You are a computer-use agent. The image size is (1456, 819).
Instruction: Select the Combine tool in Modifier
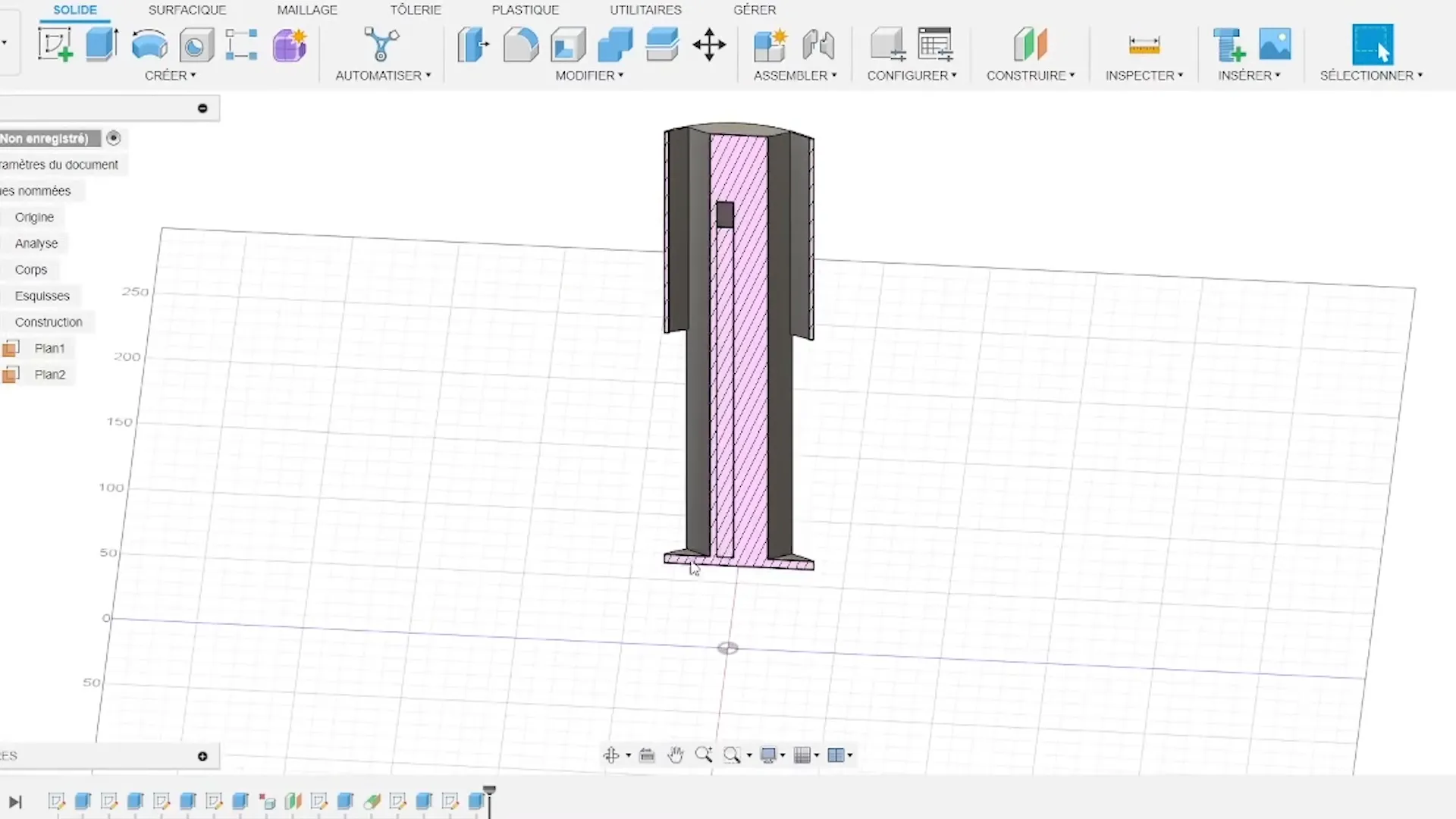pos(615,45)
